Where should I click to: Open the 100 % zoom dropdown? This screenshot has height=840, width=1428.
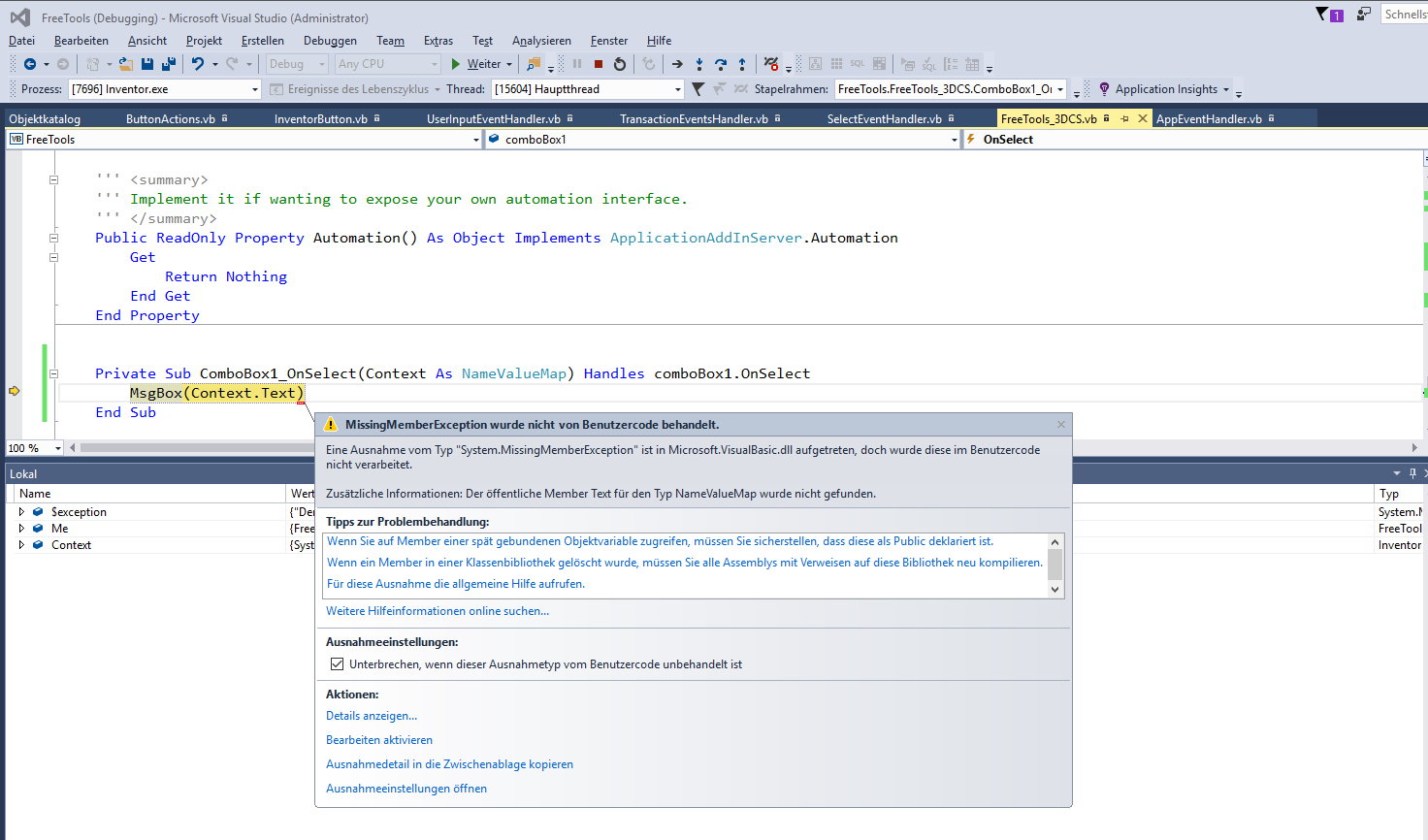(58, 448)
